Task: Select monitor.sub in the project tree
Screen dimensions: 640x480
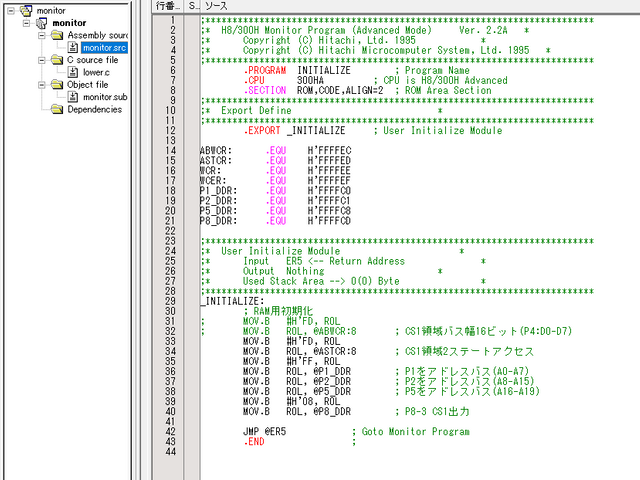Action: (x=105, y=97)
